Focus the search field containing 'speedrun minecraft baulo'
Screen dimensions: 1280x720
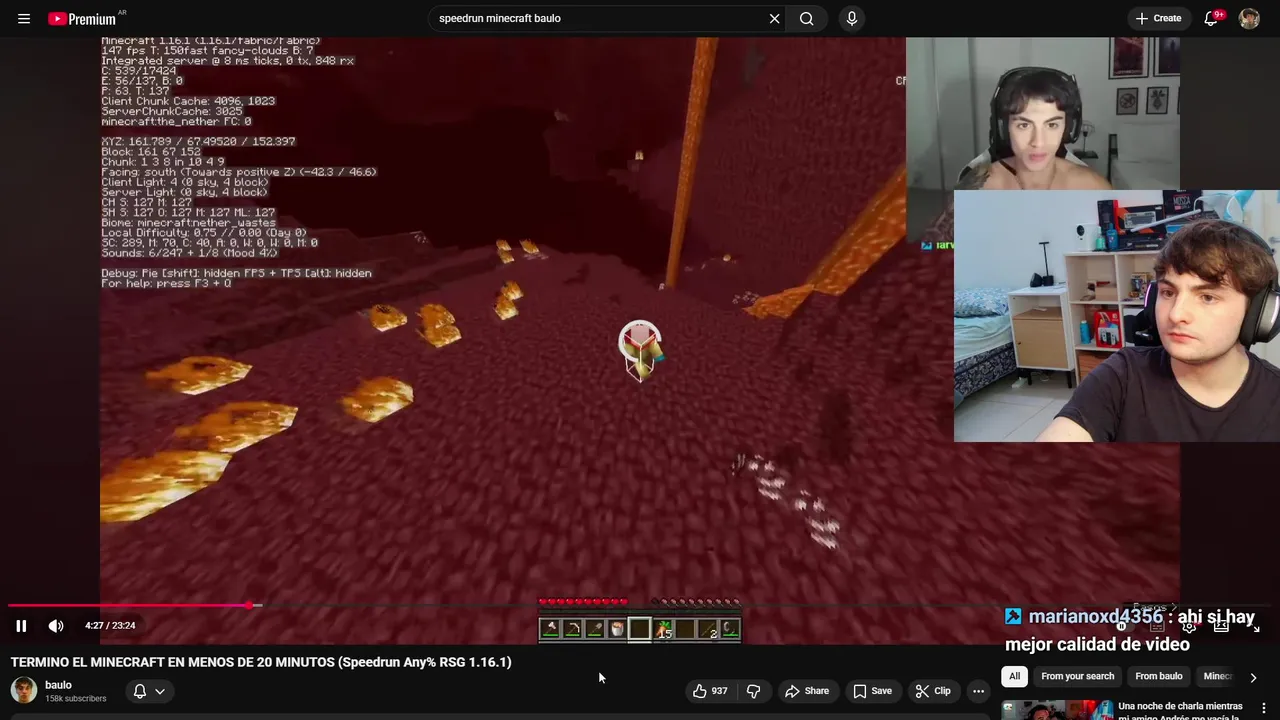pyautogui.click(x=598, y=18)
